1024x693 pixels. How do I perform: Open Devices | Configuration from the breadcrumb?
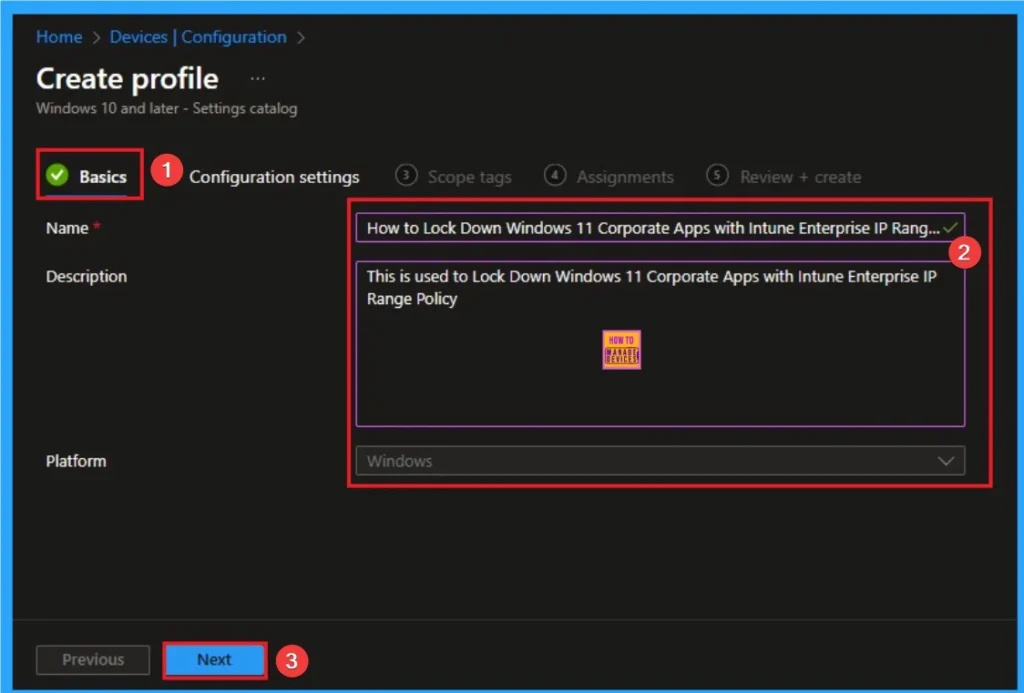point(200,37)
